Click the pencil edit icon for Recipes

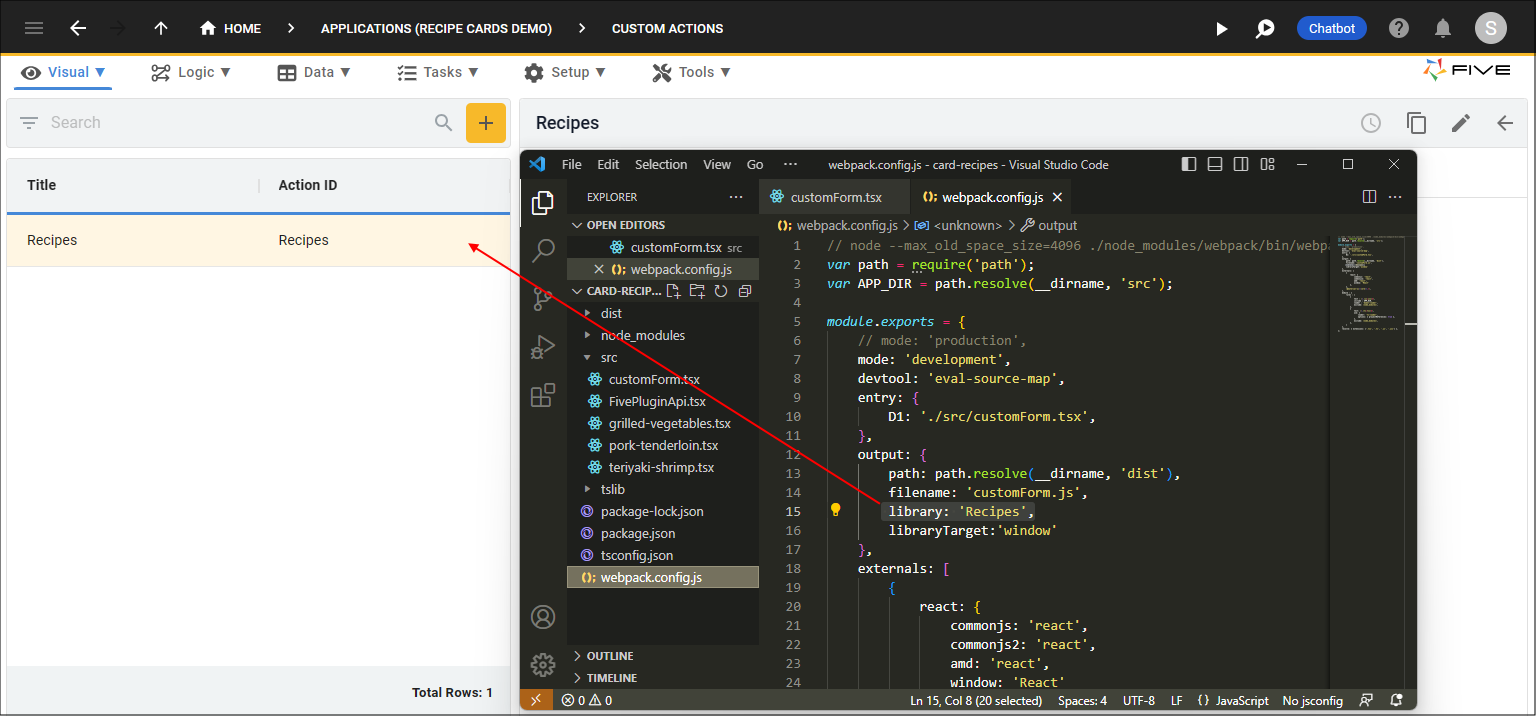tap(1461, 123)
